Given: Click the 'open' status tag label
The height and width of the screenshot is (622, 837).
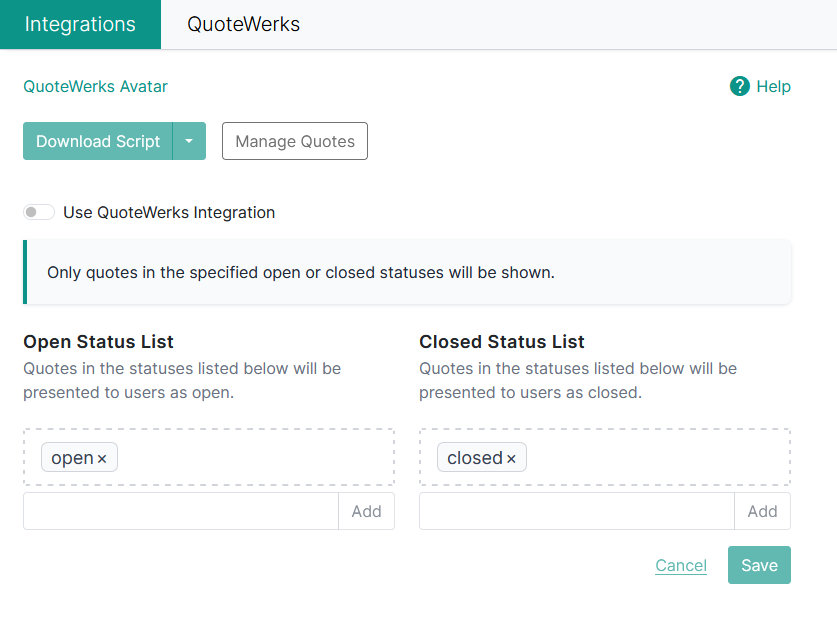Looking at the screenshot, I should click(72, 458).
